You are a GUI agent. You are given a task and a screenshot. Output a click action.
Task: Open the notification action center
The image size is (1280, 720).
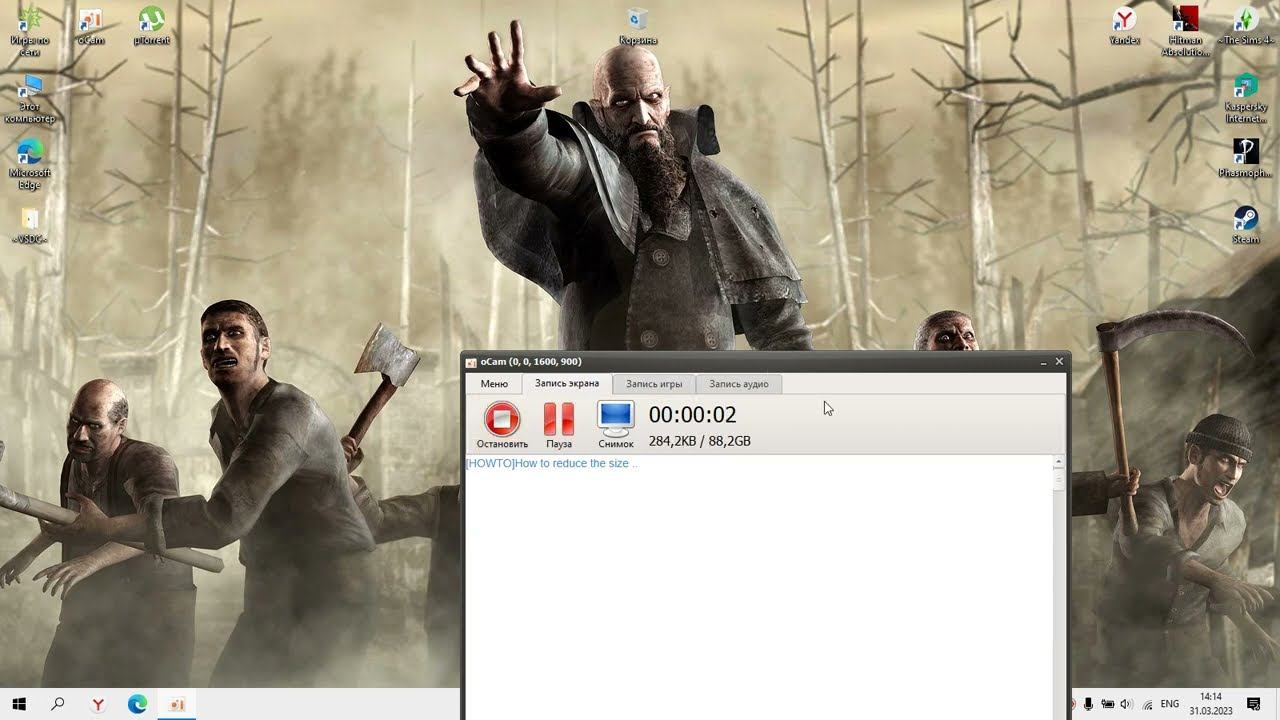click(1254, 704)
